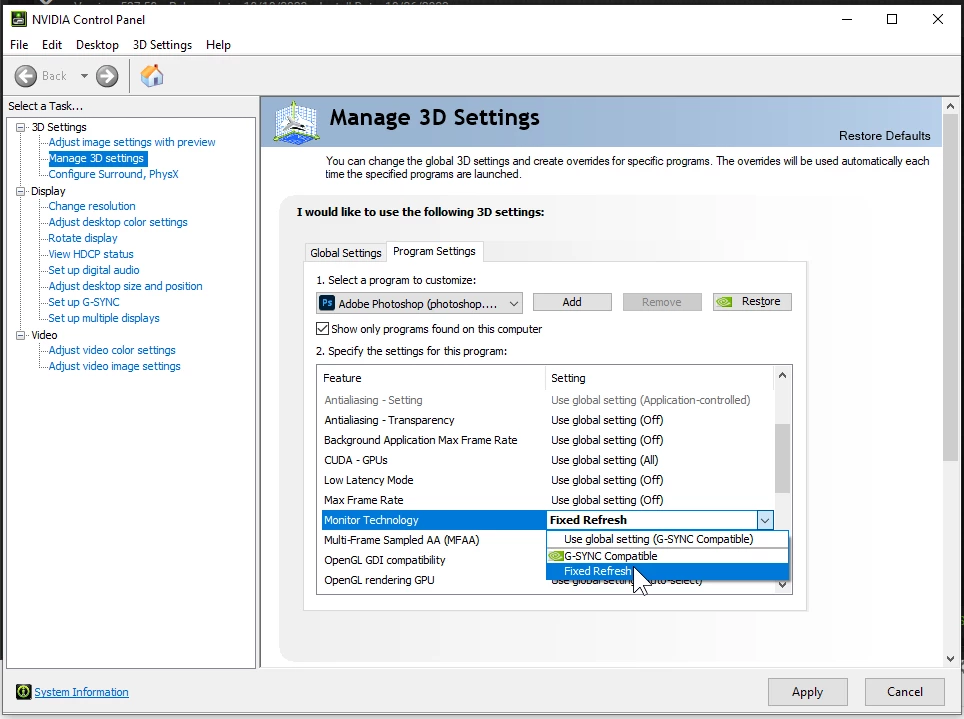
Task: Choose G-SYNC Compatible from the list
Action: pos(667,555)
